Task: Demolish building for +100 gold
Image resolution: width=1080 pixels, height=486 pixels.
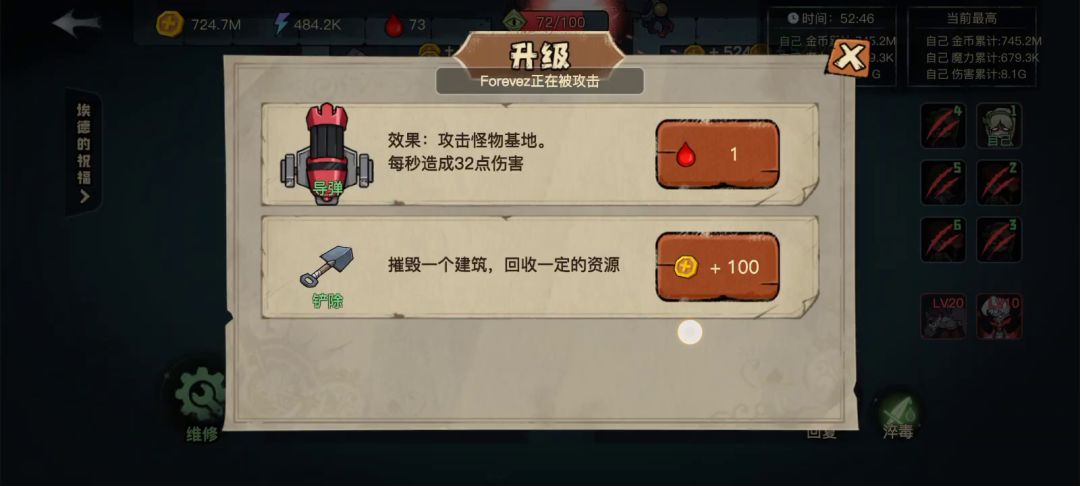Action: [x=717, y=267]
